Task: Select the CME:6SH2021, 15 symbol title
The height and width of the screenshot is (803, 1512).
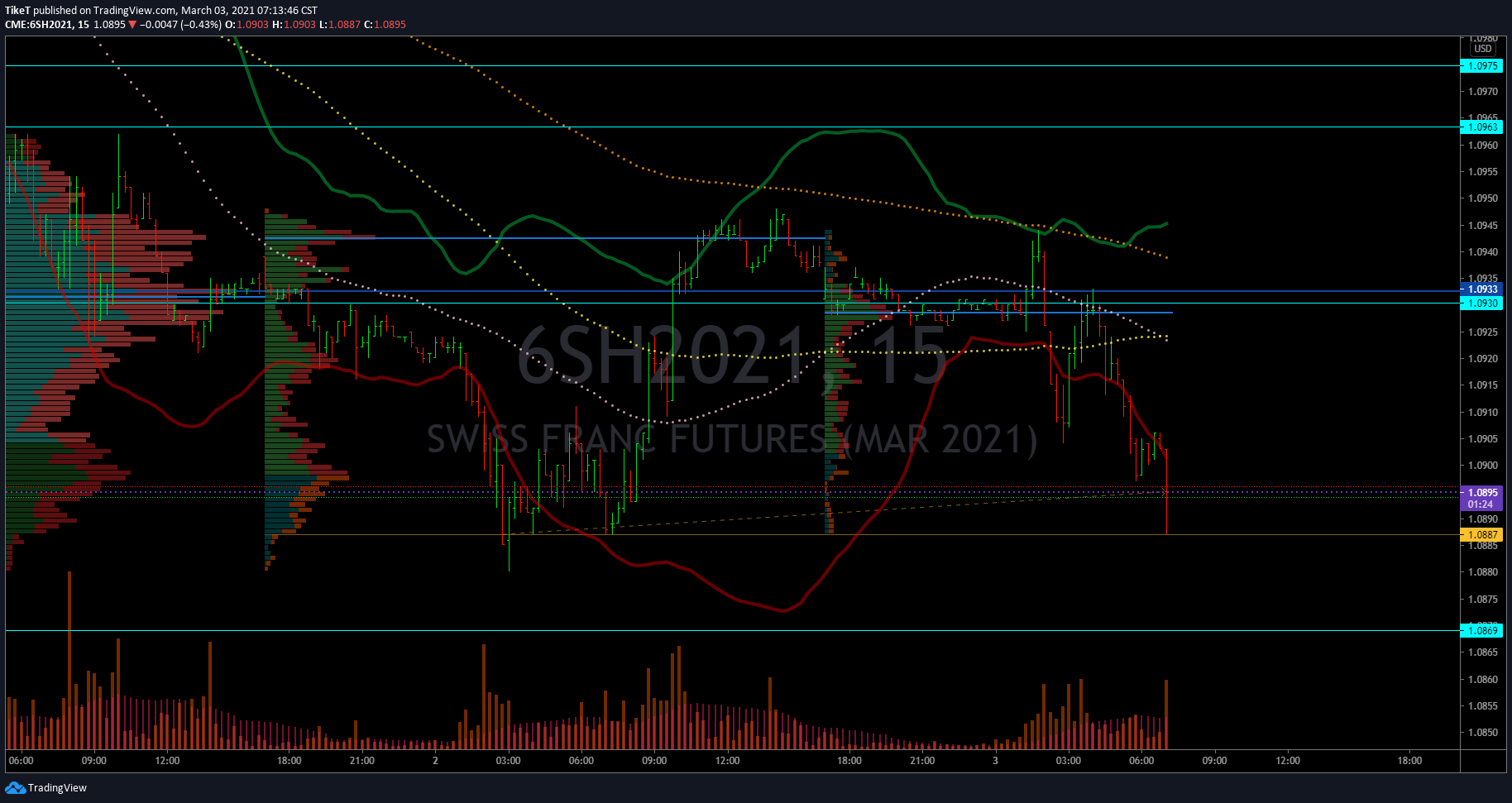Action: tap(47, 25)
